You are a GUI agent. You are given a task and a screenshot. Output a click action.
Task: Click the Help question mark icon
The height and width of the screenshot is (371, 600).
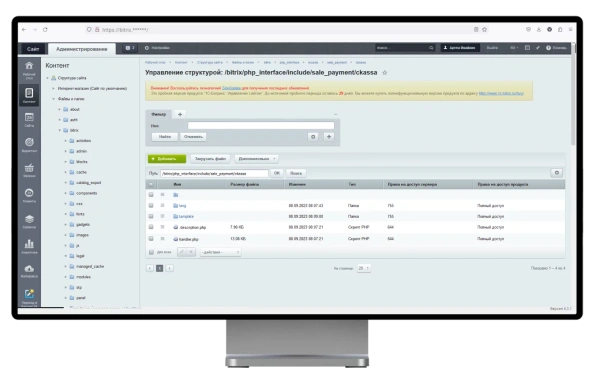[548, 48]
